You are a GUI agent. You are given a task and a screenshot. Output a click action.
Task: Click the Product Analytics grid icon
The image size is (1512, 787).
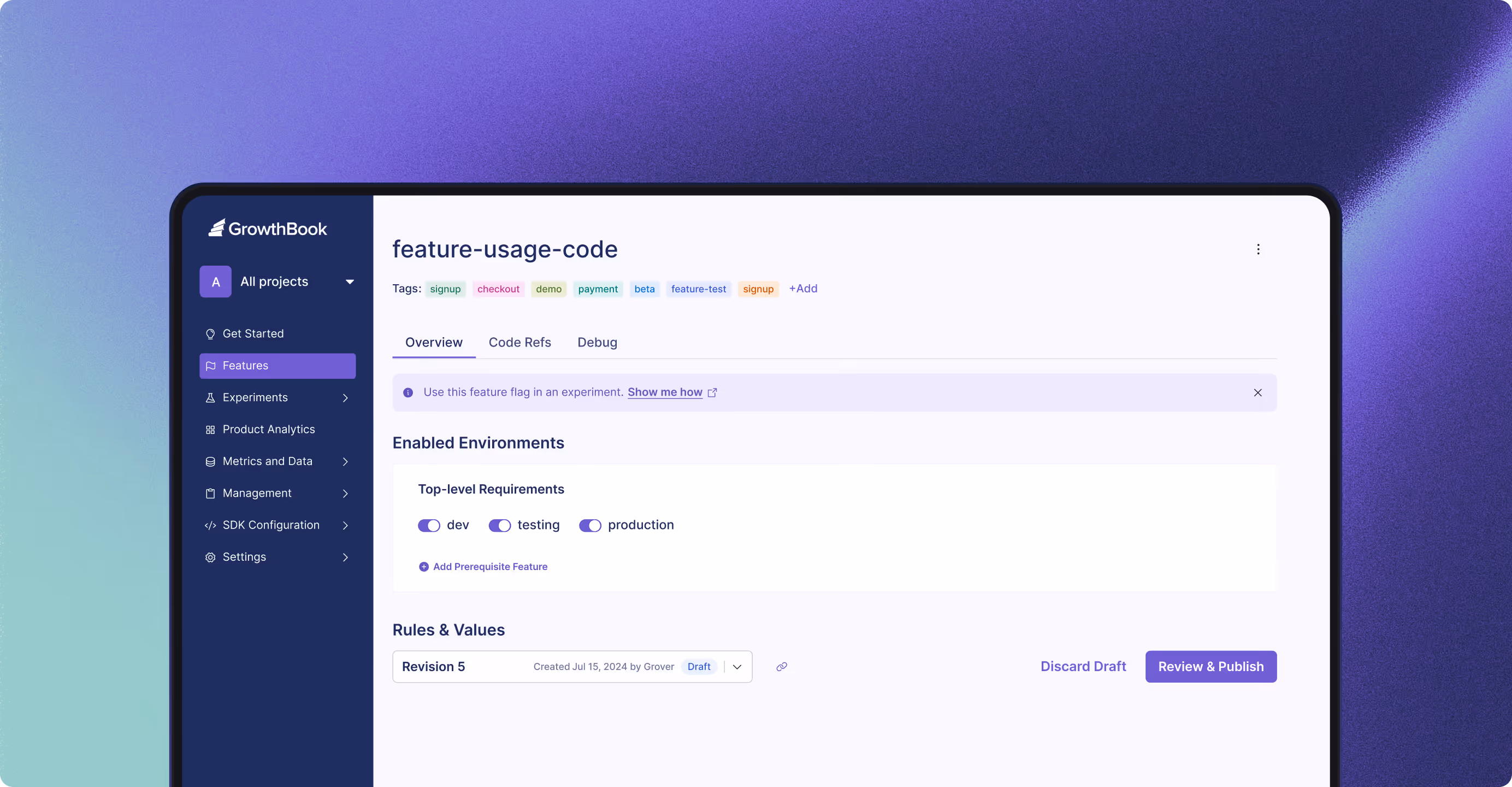[210, 430]
